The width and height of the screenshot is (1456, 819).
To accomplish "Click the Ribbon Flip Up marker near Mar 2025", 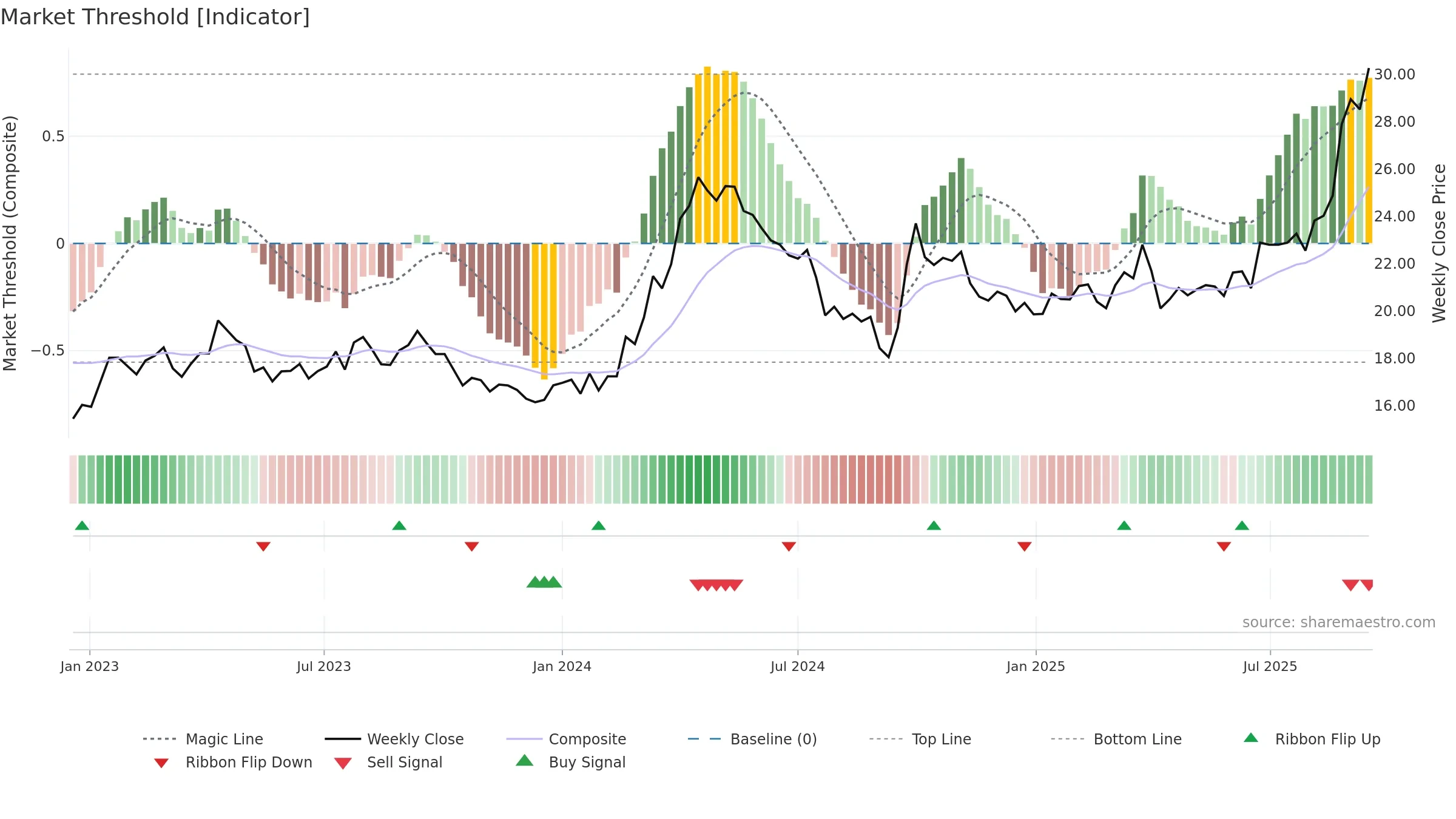I will tap(1124, 525).
